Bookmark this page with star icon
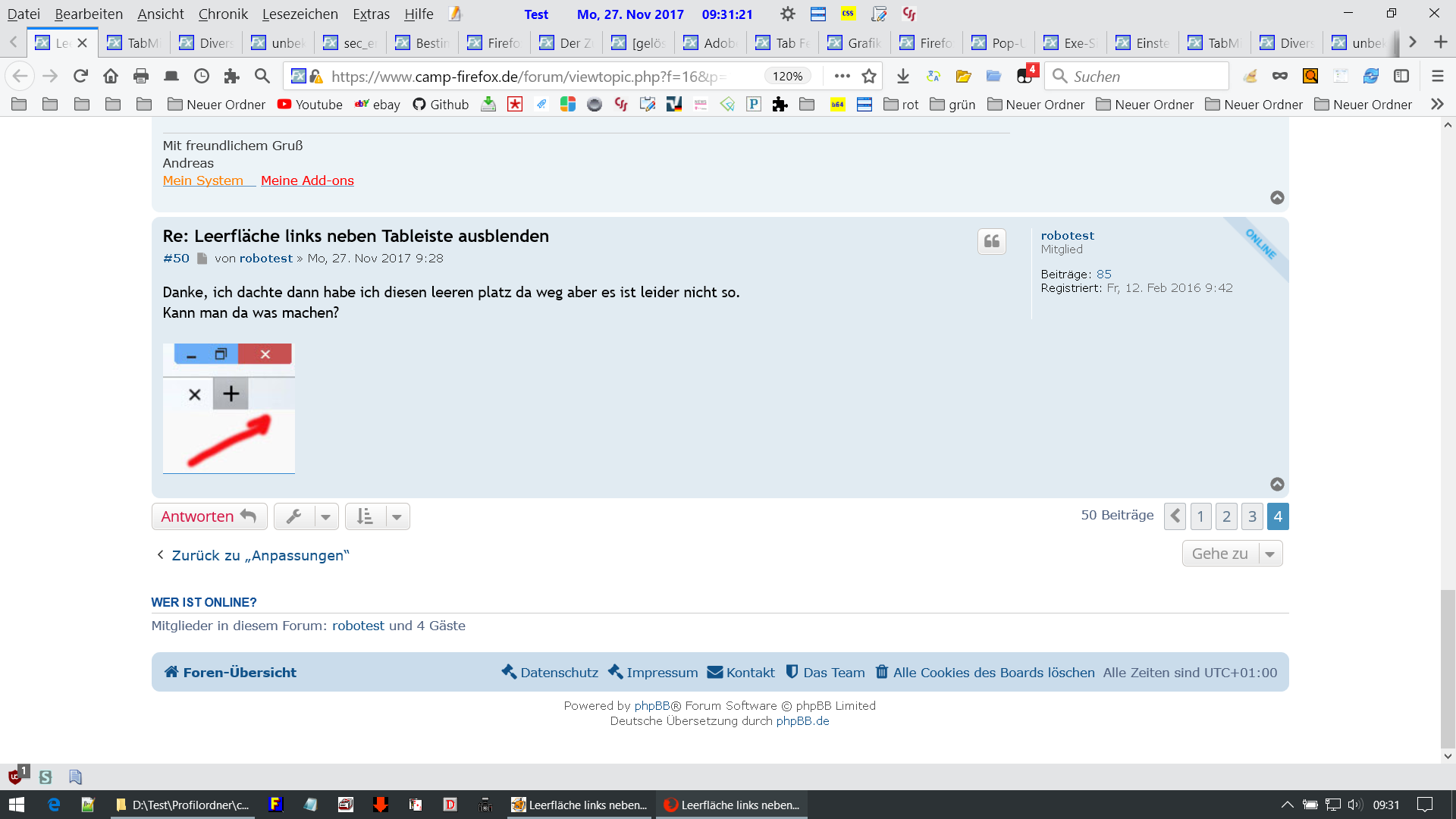Viewport: 1456px width, 819px height. (x=869, y=76)
